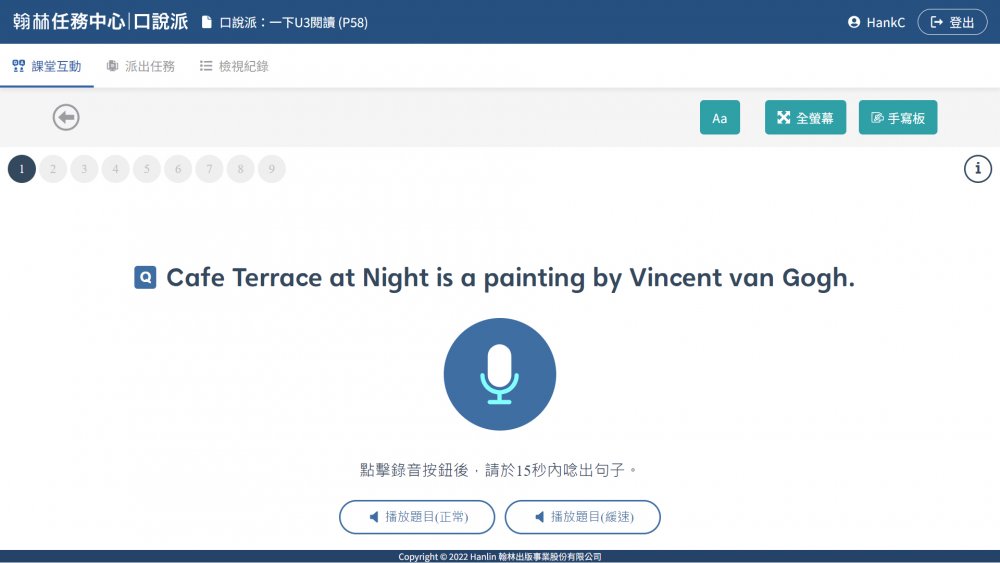Jump to question 5
This screenshot has height=563, width=1000.
pyautogui.click(x=147, y=169)
